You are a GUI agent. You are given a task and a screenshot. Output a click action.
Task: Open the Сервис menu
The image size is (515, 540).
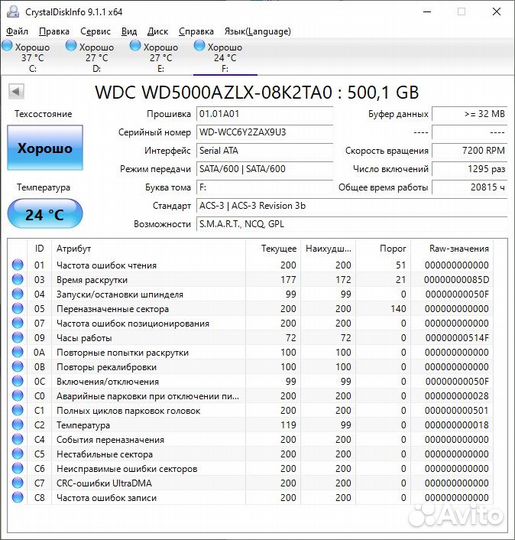pyautogui.click(x=95, y=31)
